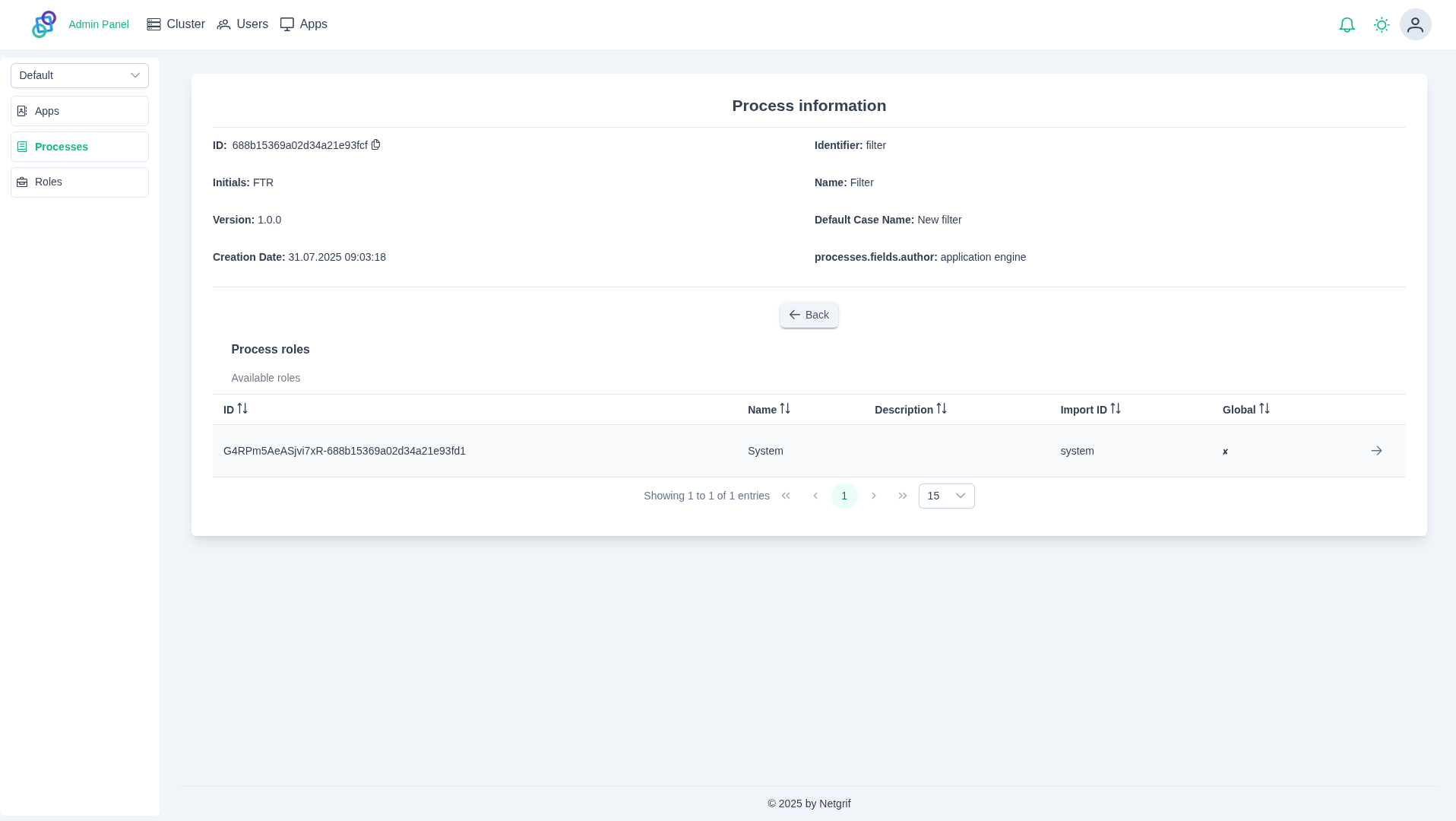Copy the process ID to clipboard

(375, 144)
